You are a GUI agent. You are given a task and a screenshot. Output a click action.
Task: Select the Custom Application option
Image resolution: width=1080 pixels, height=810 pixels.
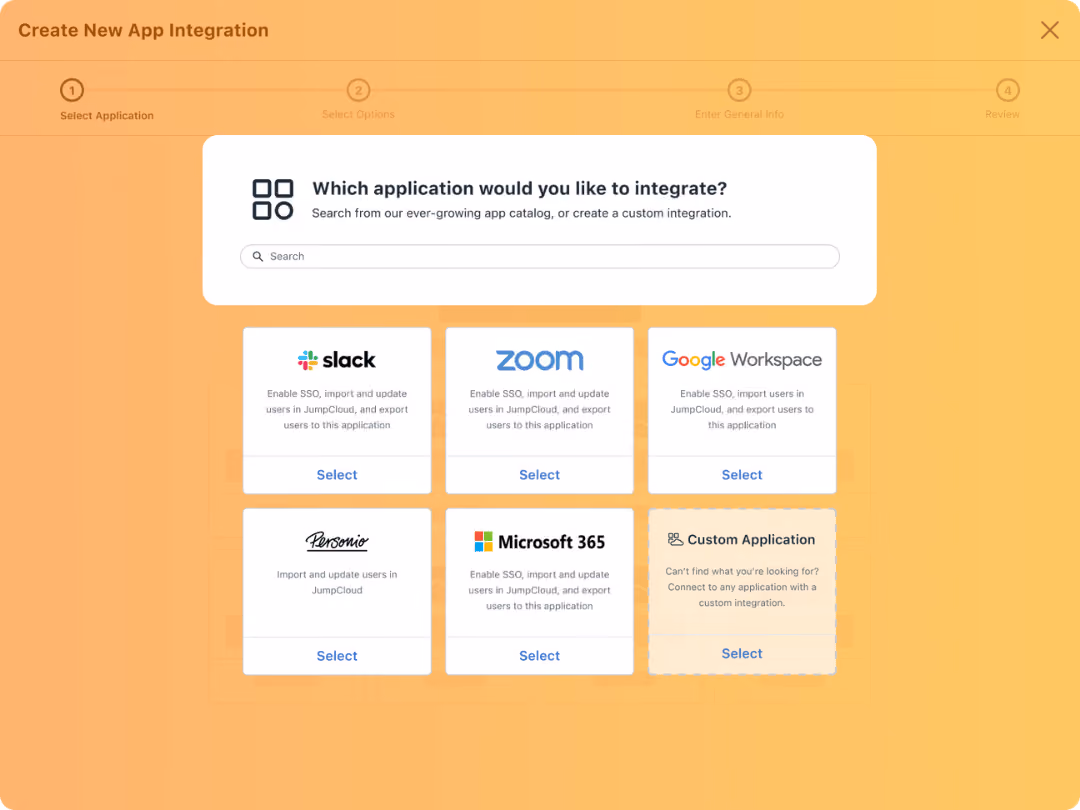tap(742, 654)
